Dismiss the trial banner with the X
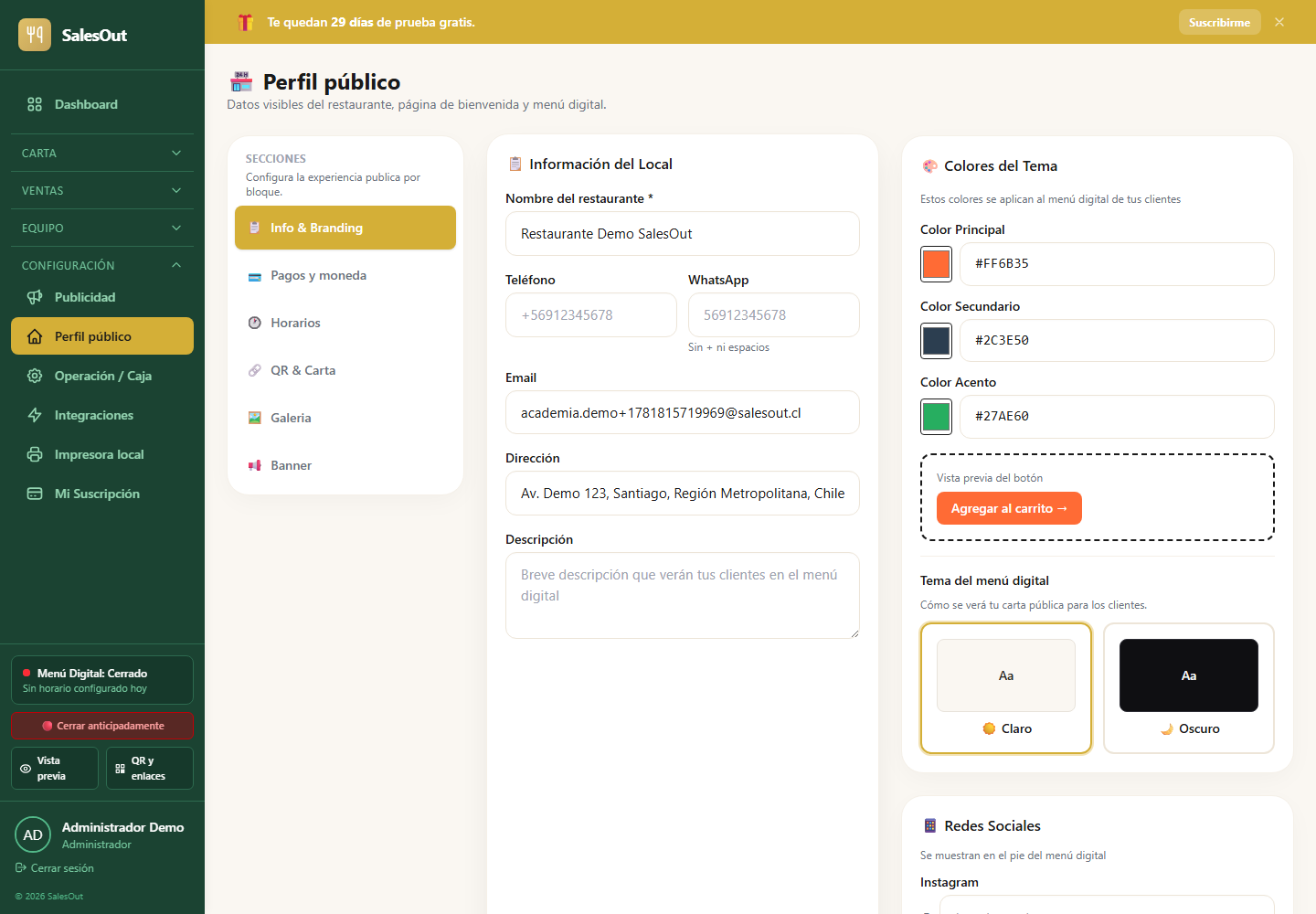 tap(1279, 22)
